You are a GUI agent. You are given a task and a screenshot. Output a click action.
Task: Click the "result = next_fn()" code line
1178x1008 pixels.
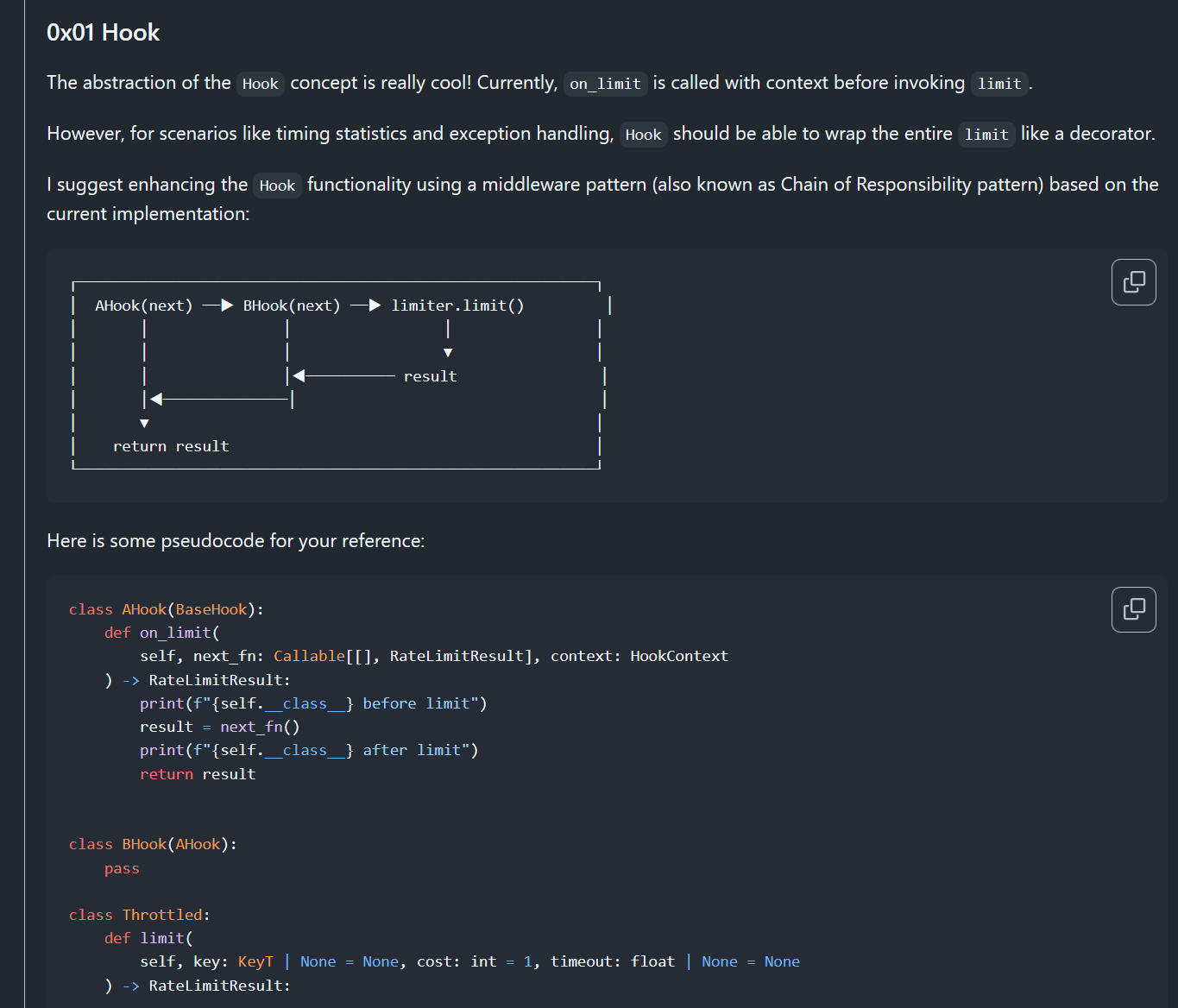[x=219, y=727]
